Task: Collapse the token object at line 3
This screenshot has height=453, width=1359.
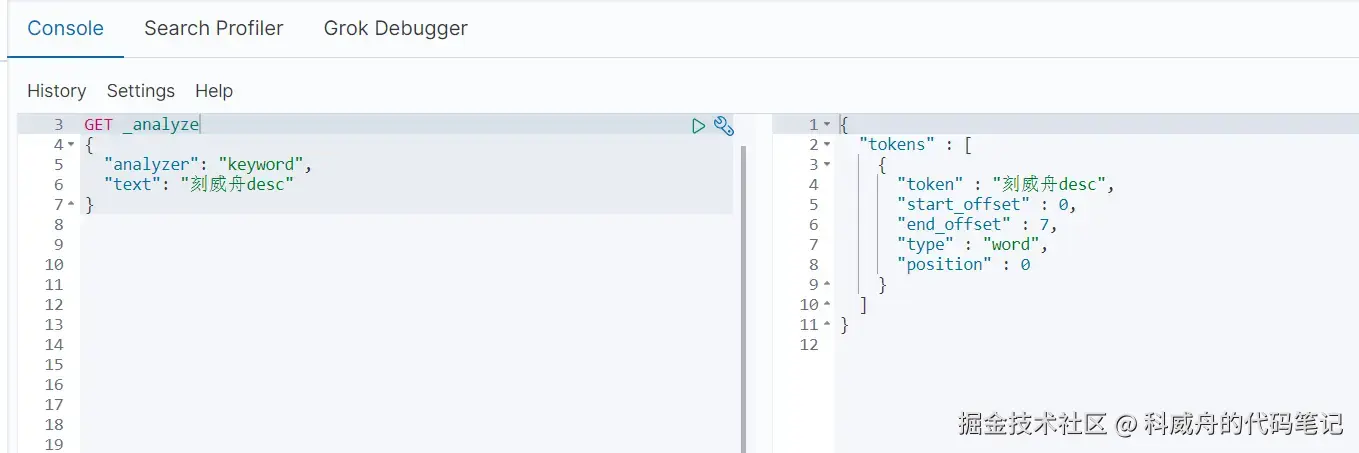Action: tap(827, 165)
